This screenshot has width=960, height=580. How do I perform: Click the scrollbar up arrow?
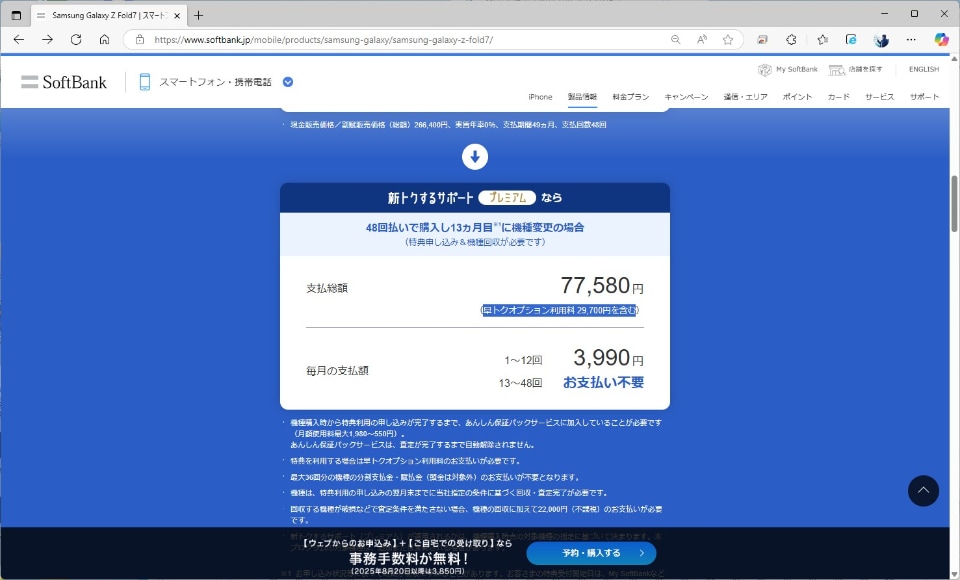(954, 59)
